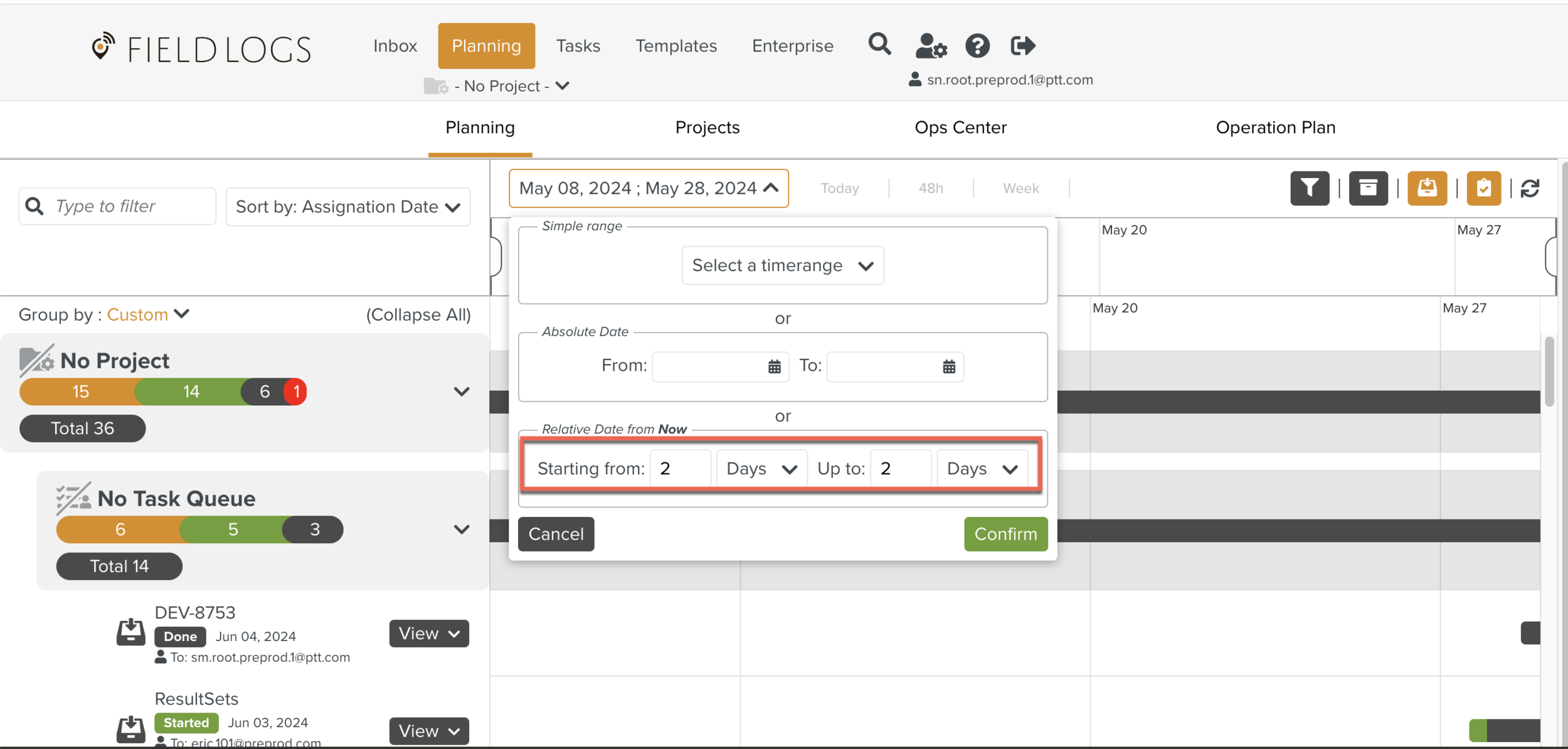Open user settings icon in header

point(931,46)
